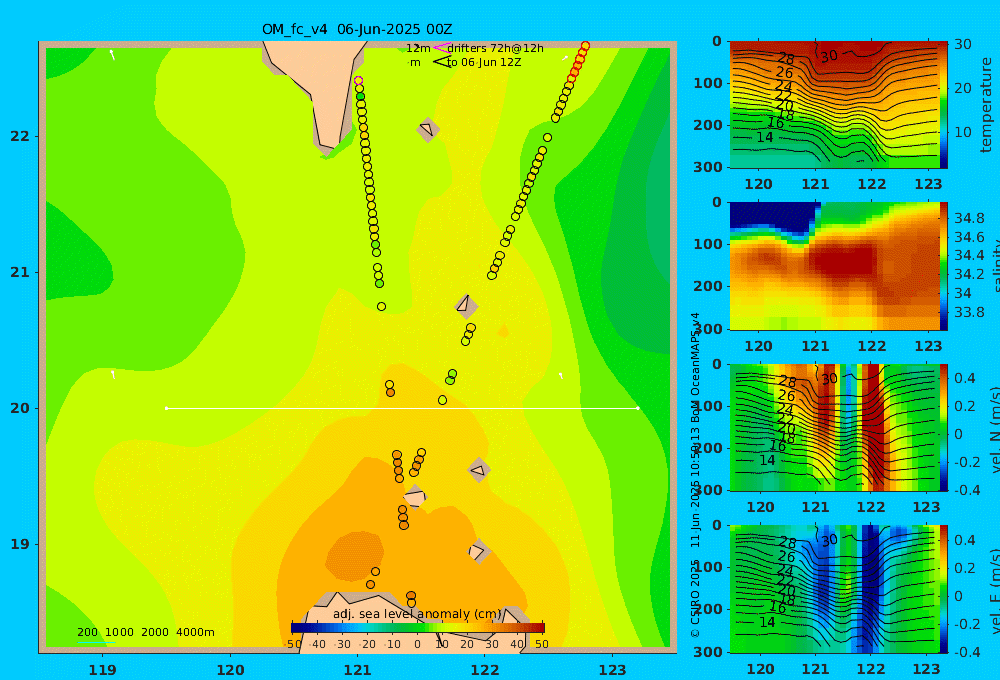Click the eastward velocity panel colorbar
This screenshot has width=1000, height=680.
[944, 589]
